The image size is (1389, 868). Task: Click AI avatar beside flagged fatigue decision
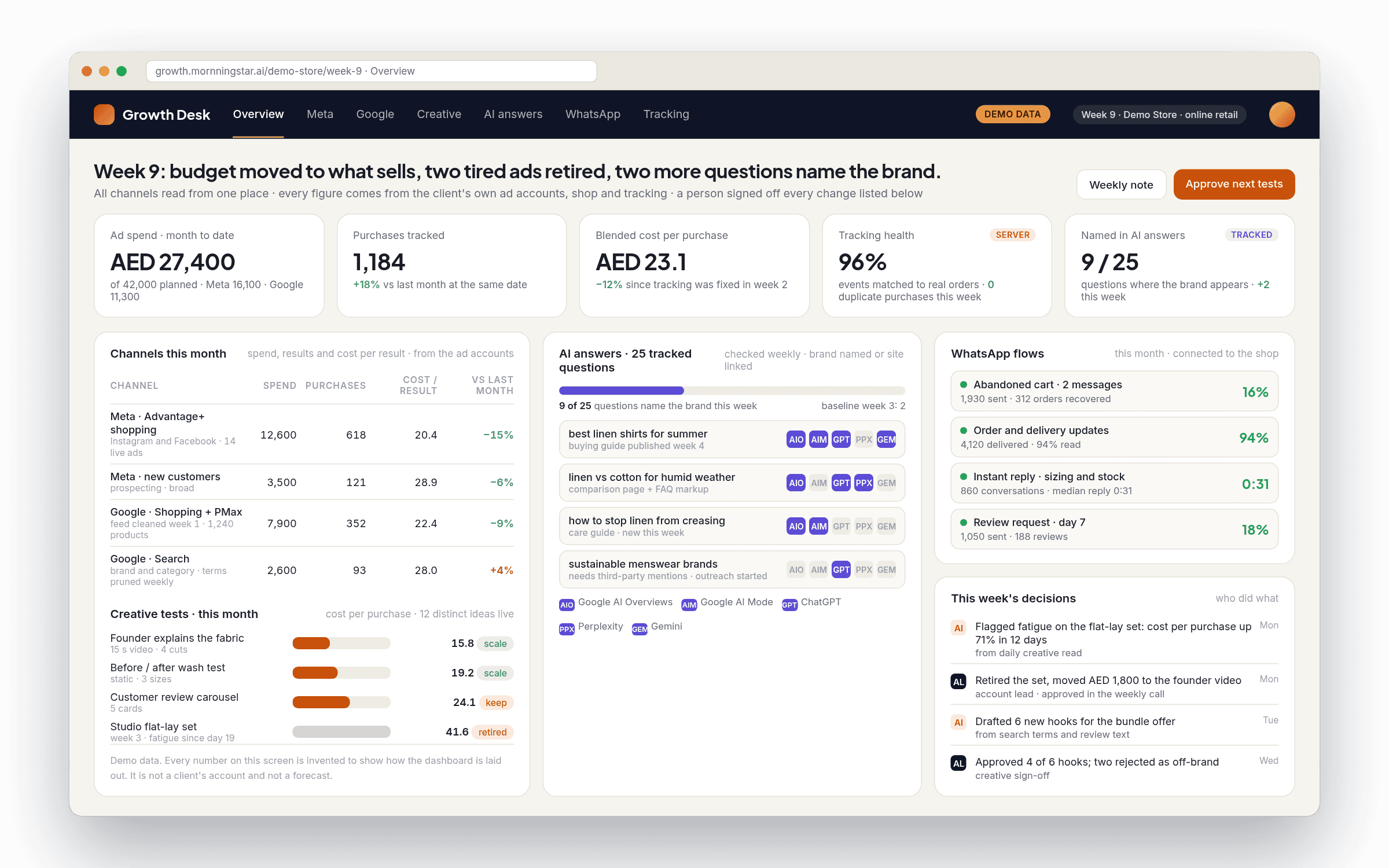point(958,628)
